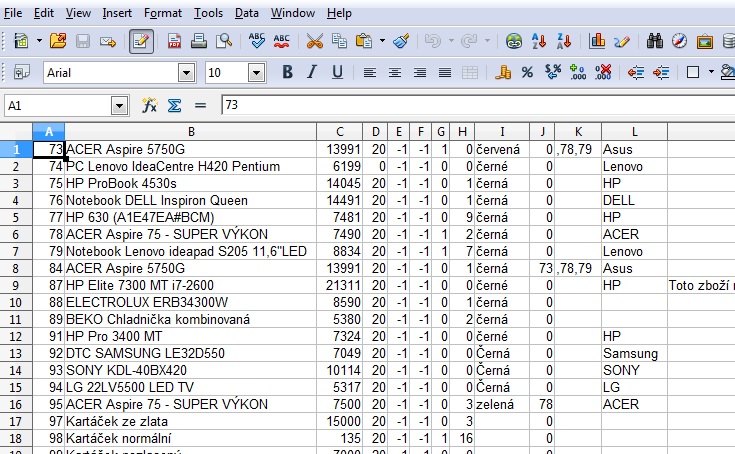Toggle Edit File mode icon
The height and width of the screenshot is (454, 735).
[141, 41]
